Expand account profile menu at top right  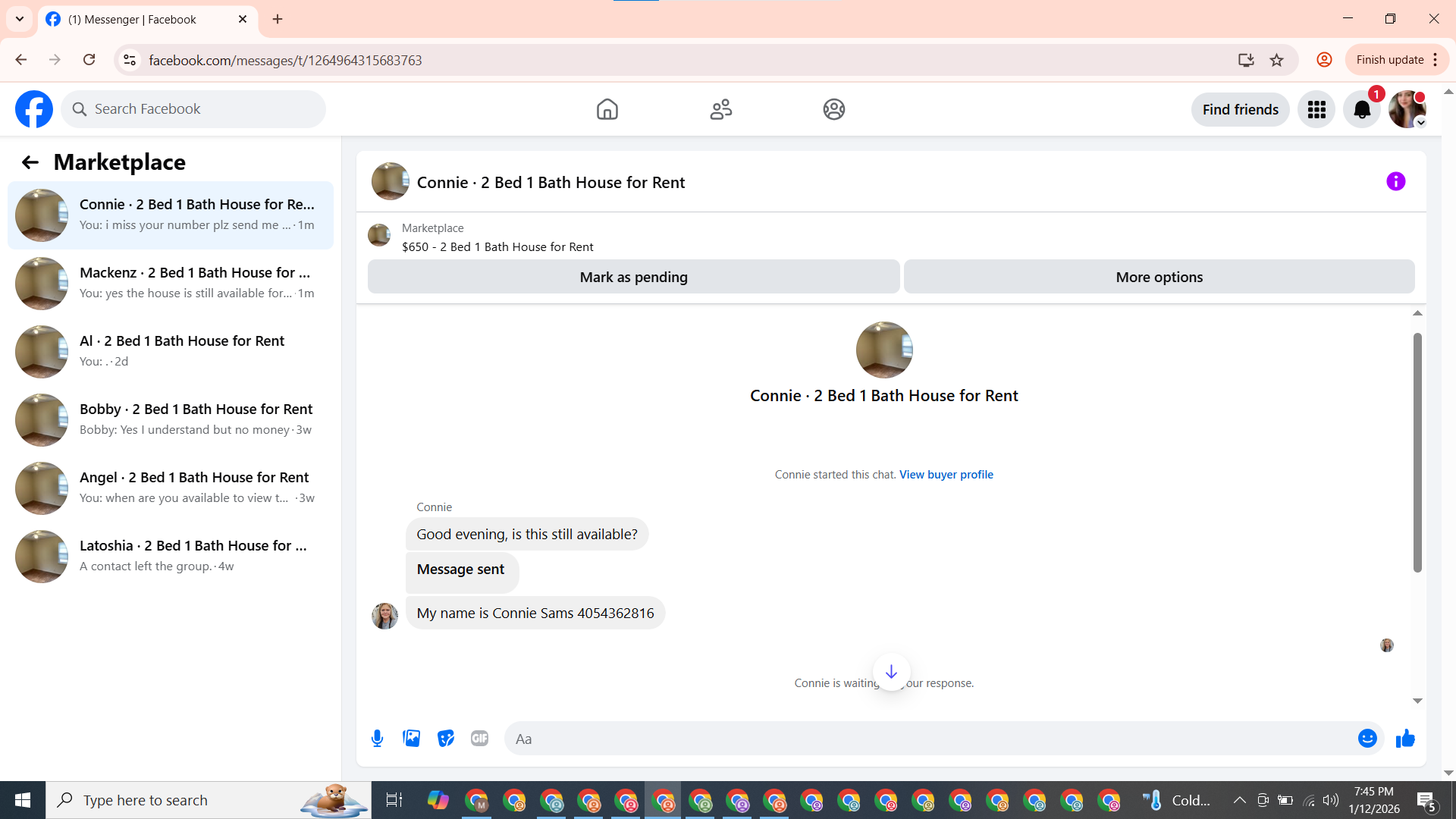[x=1407, y=110]
